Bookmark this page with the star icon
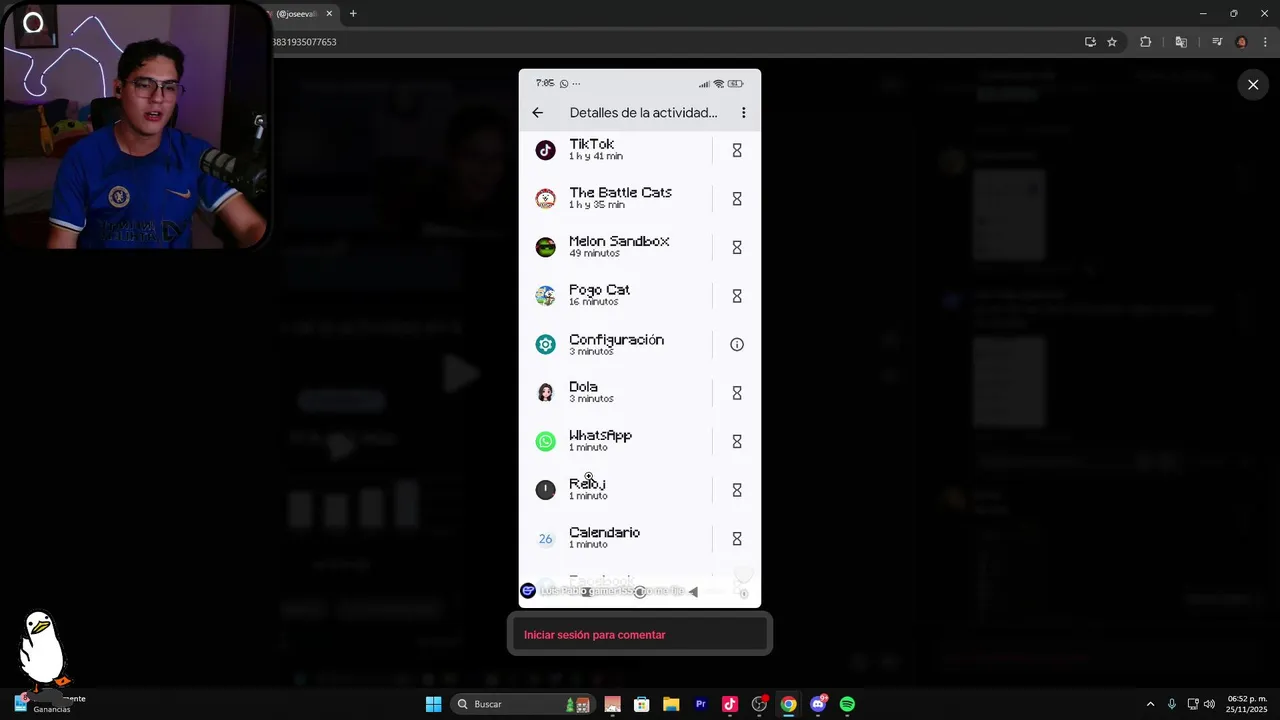Viewport: 1280px width, 720px height. click(1112, 42)
